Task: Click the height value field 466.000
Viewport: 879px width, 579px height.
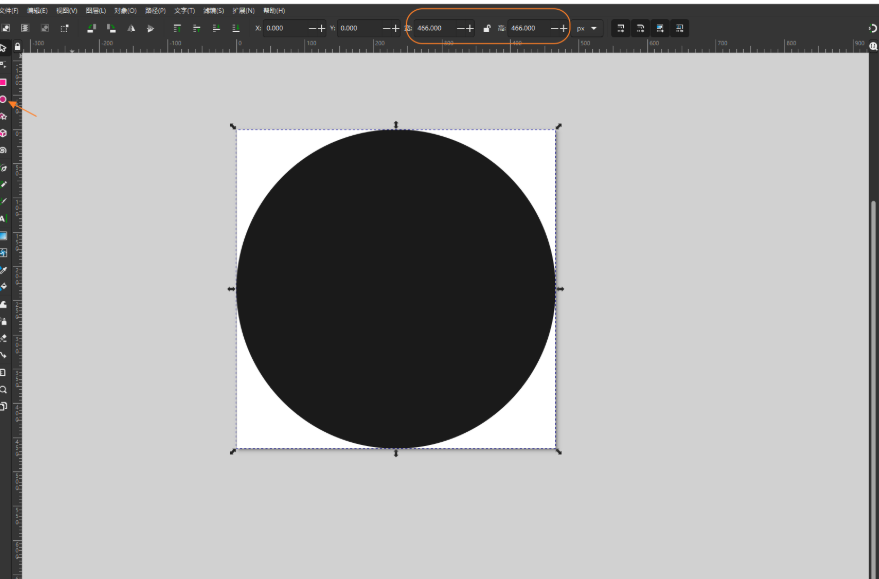Action: [529, 28]
